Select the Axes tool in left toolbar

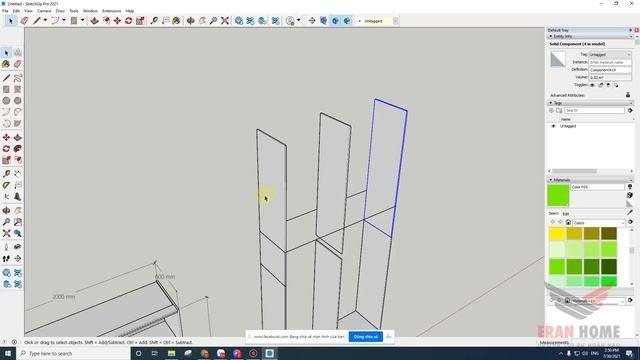pyautogui.click(x=6, y=197)
